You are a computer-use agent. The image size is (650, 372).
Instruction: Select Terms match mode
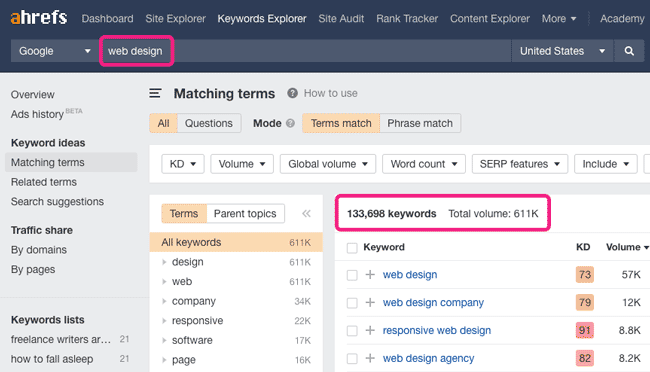(x=341, y=123)
